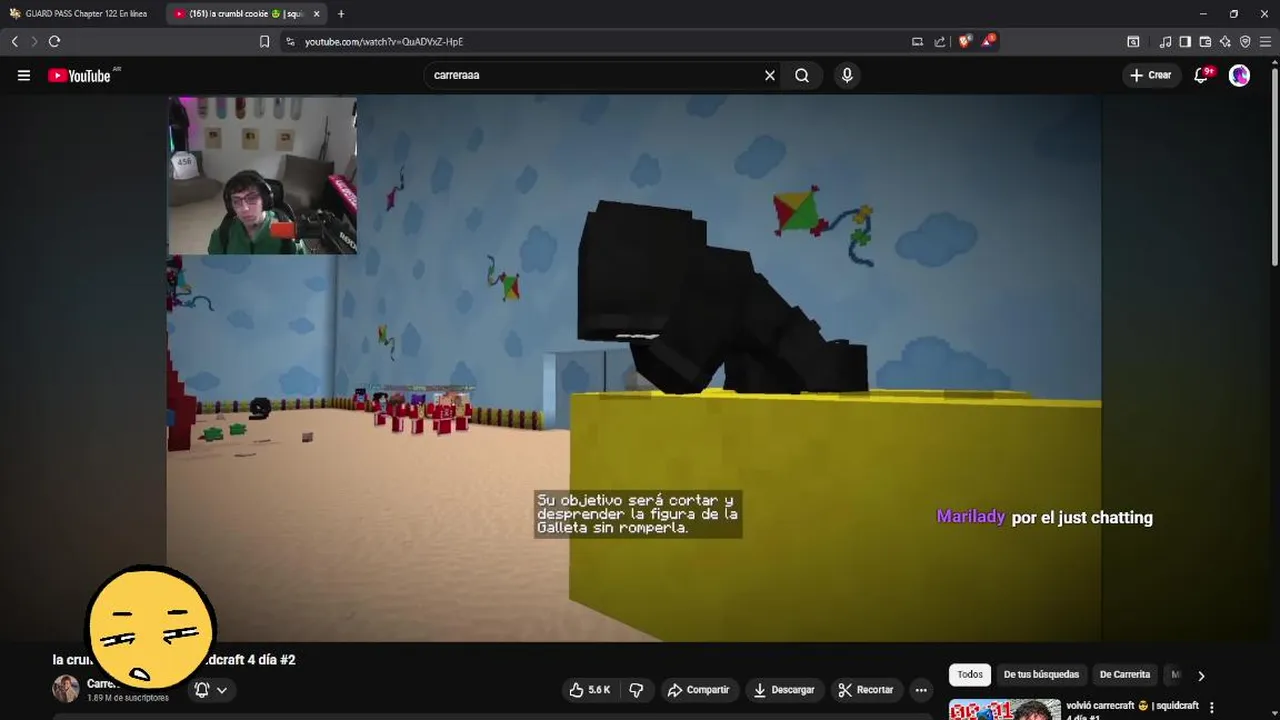
Task: Open picture-in-picture/cast icon in address bar
Action: pos(917,42)
